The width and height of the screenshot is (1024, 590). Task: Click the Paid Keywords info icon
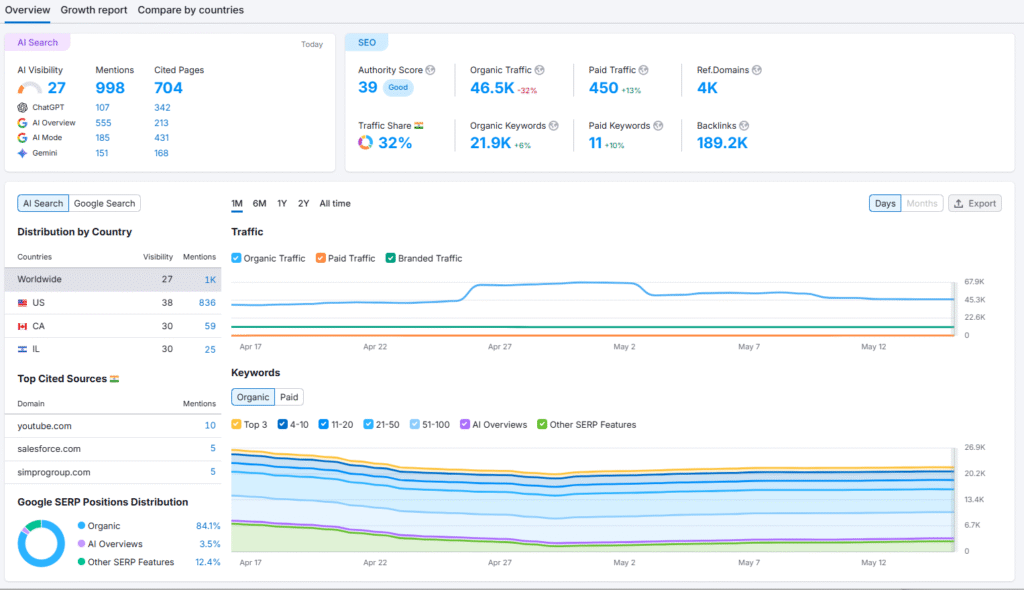click(658, 125)
